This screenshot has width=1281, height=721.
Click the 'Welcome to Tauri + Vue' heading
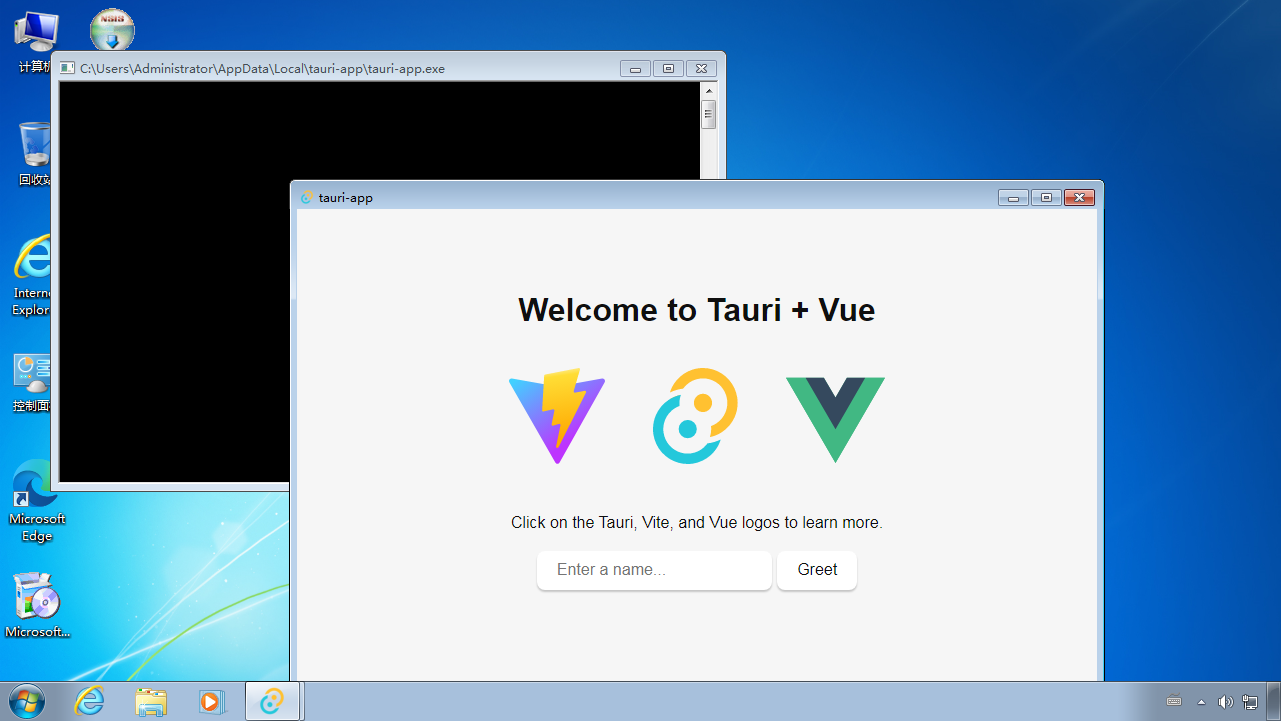[x=697, y=310]
